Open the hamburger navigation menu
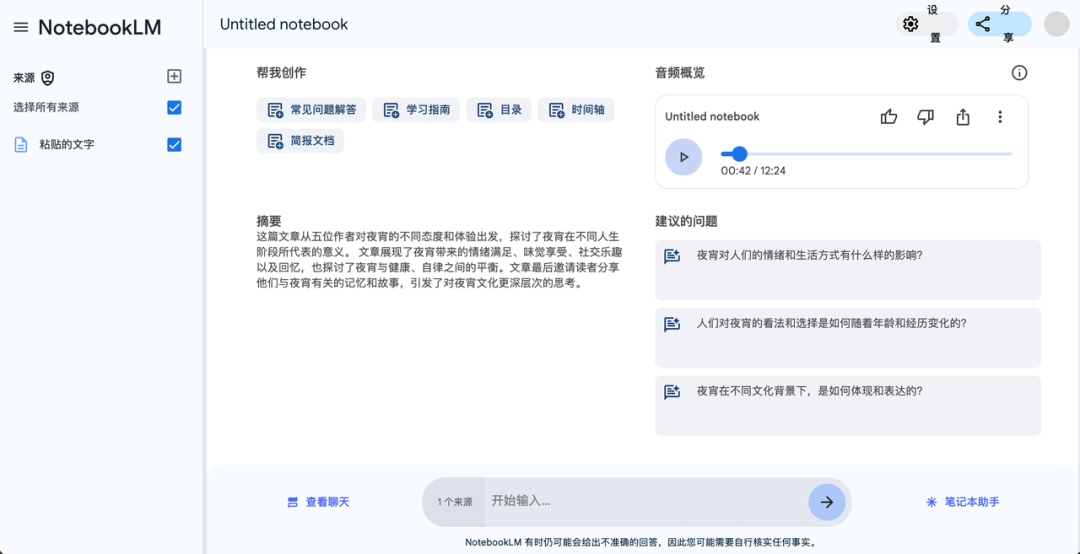This screenshot has height=554, width=1080. 21,28
